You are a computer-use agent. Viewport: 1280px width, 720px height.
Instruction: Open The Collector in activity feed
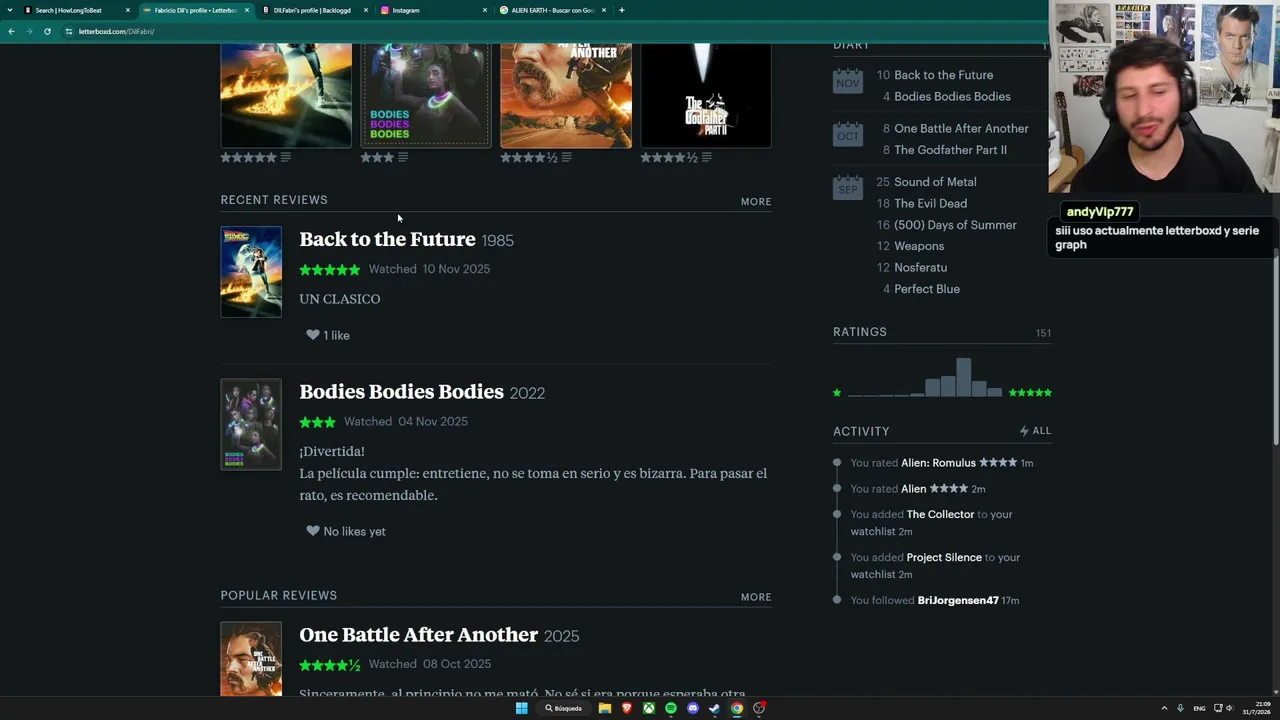(940, 514)
